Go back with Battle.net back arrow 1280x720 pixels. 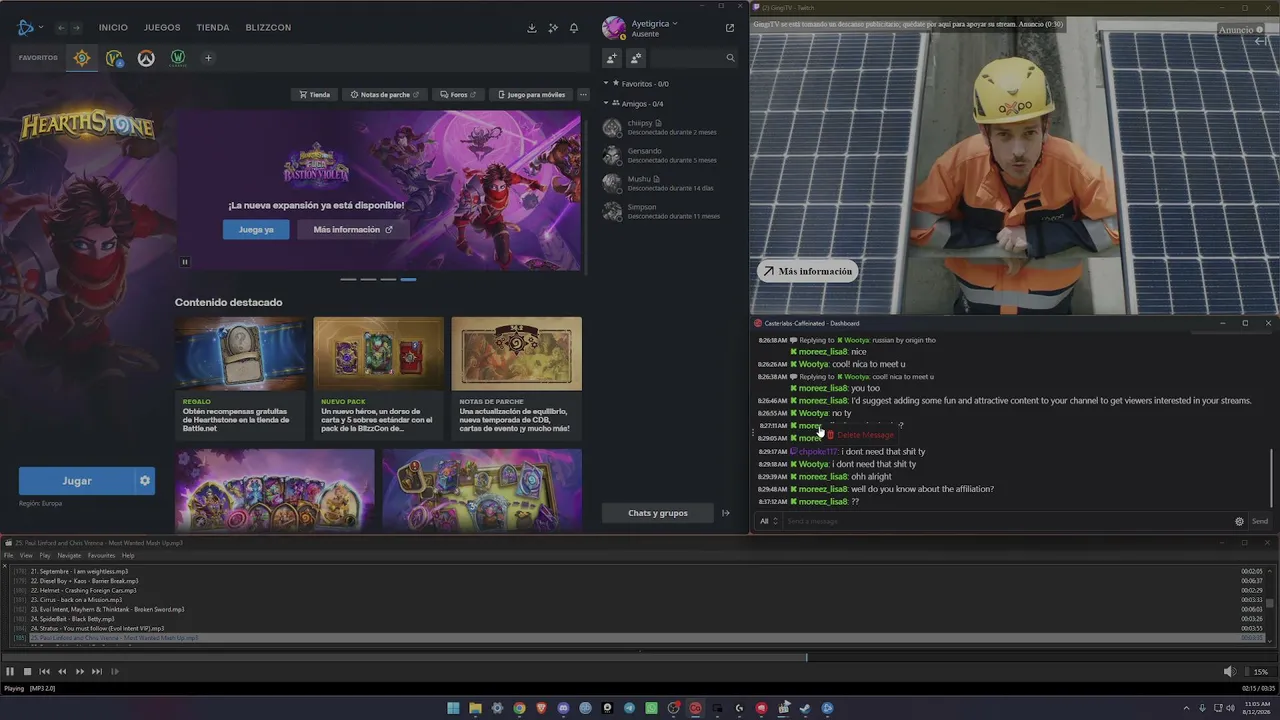click(61, 28)
